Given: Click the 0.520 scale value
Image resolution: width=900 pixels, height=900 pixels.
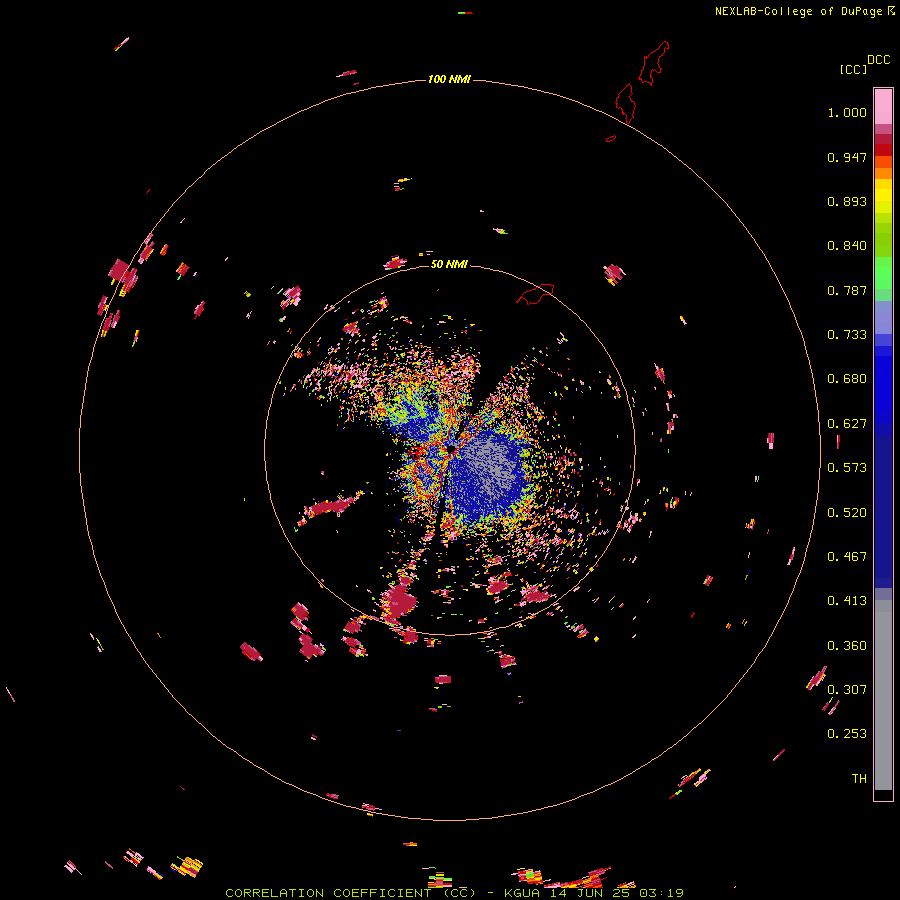Looking at the screenshot, I should click(x=847, y=513).
